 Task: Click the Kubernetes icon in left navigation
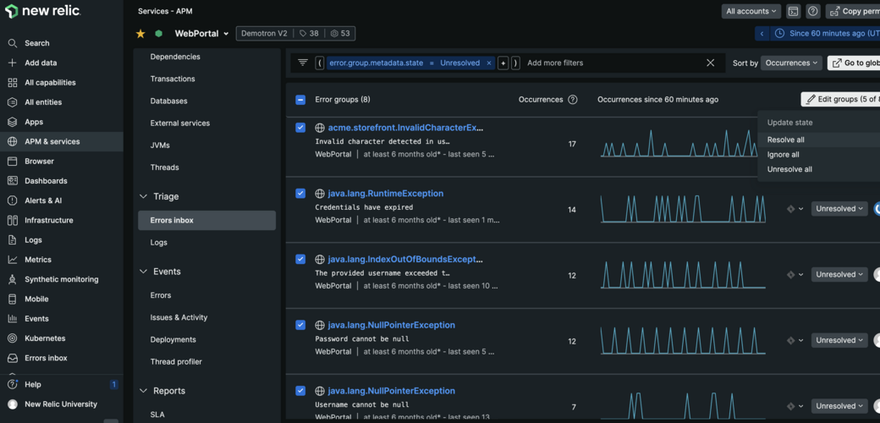(12, 338)
